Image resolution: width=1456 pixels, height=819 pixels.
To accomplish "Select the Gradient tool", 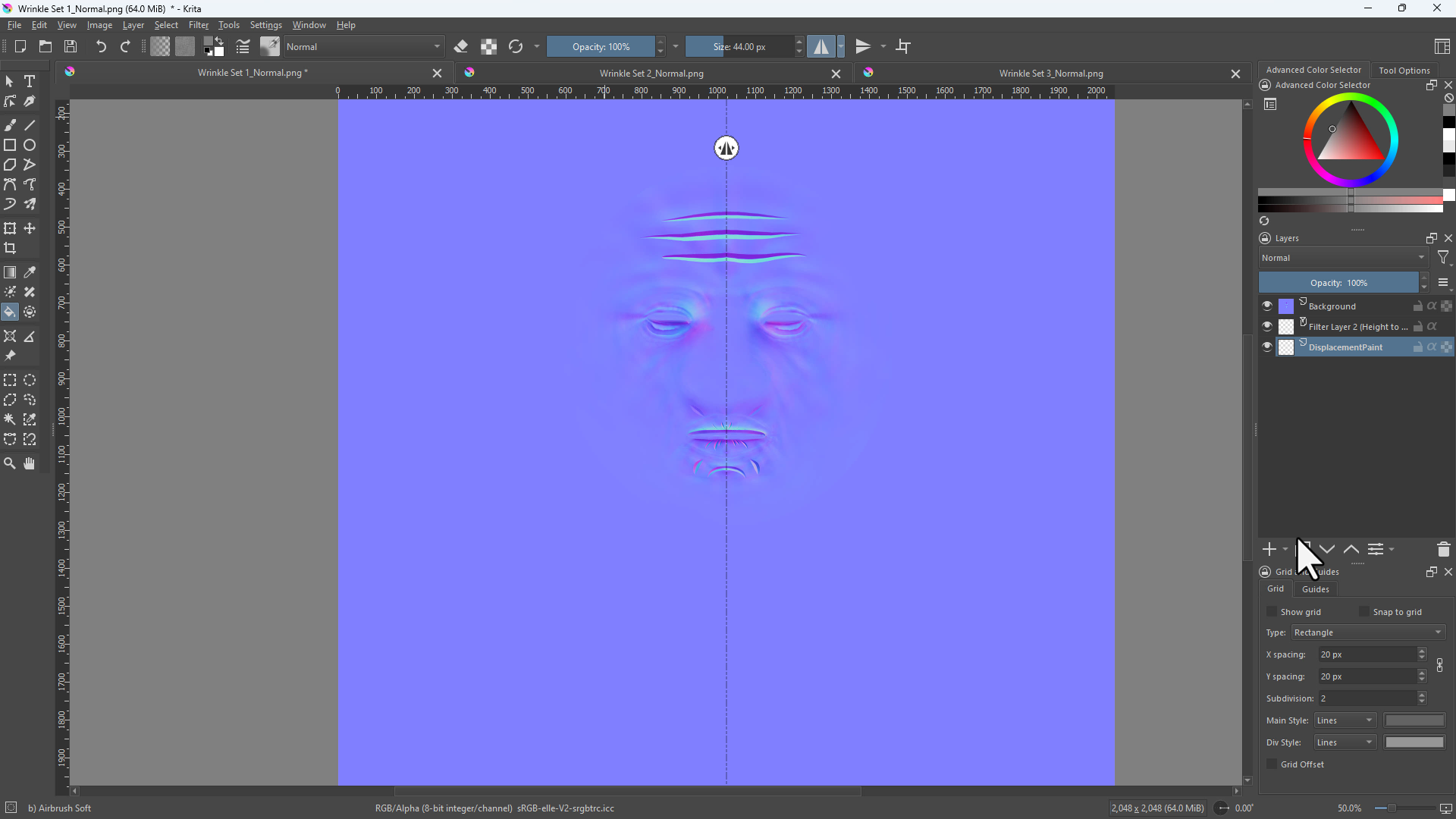I will pos(10,272).
